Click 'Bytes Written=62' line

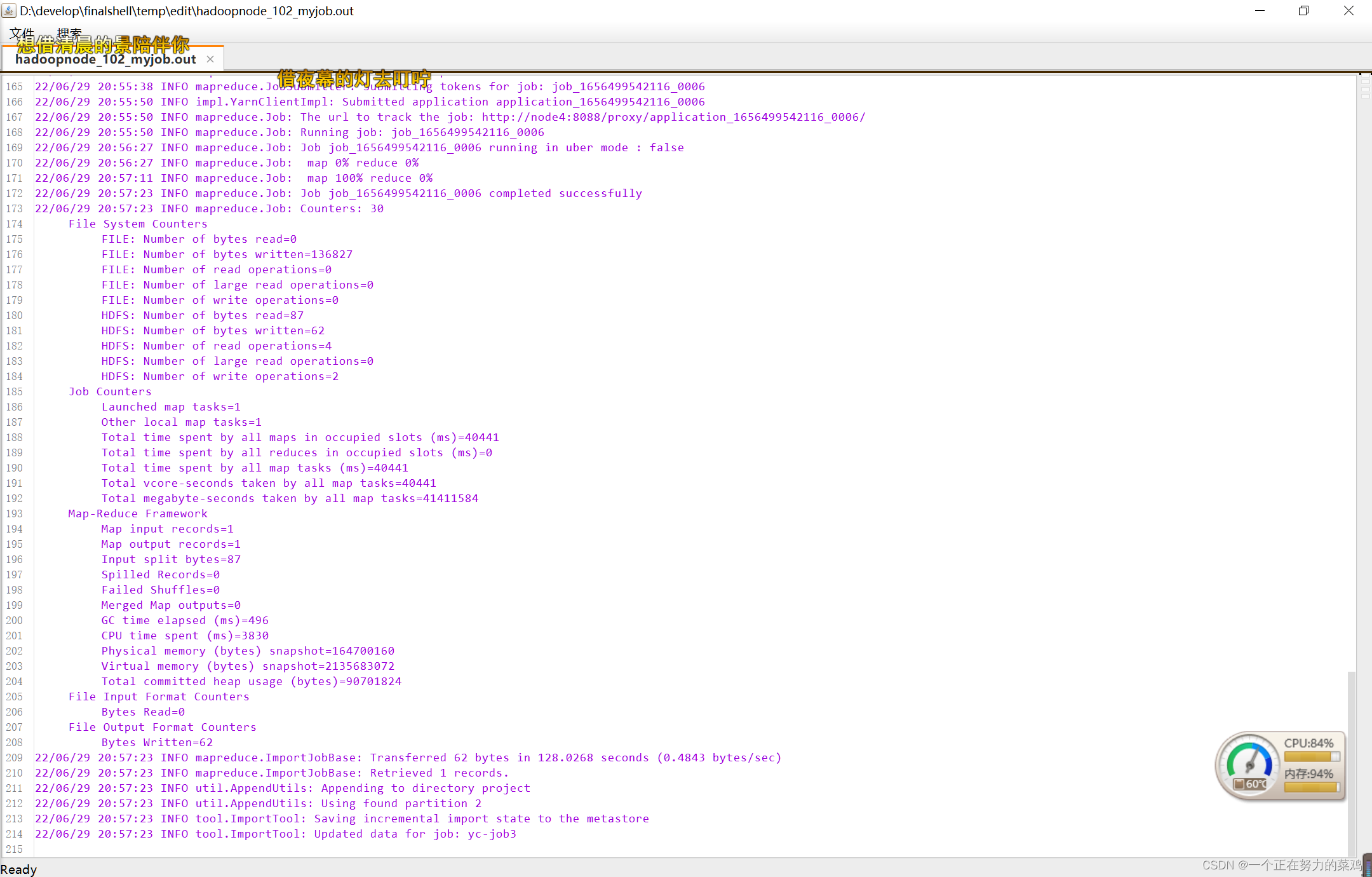[x=157, y=742]
